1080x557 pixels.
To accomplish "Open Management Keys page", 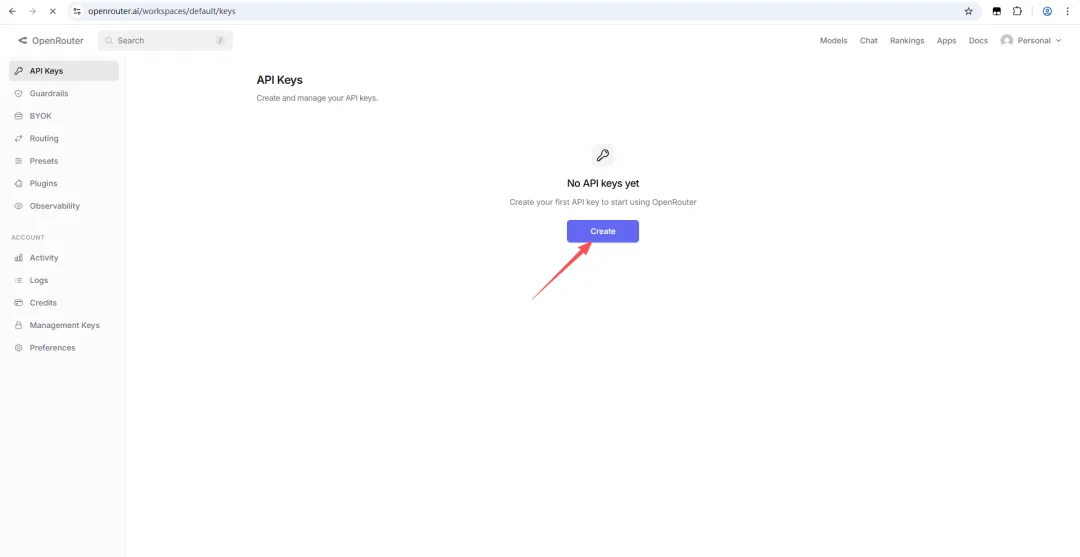I will tap(63, 325).
